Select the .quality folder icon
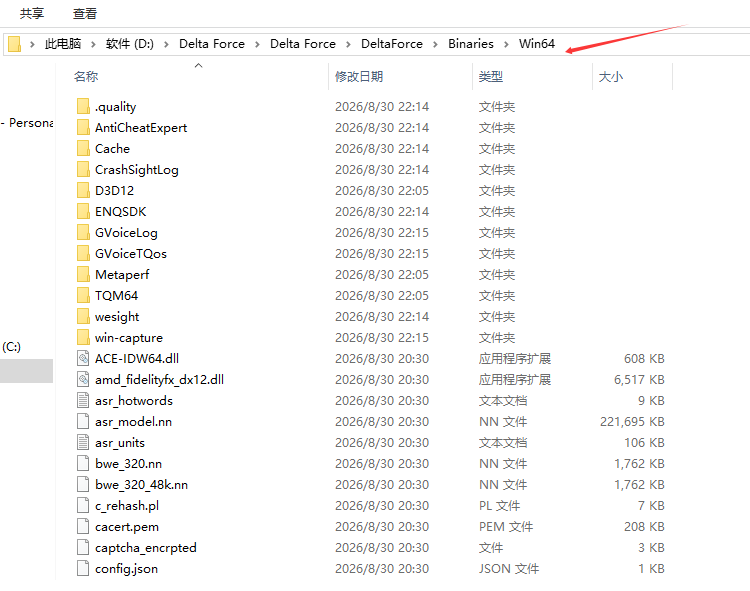Screen dimensions: 750x591 (x=83, y=106)
